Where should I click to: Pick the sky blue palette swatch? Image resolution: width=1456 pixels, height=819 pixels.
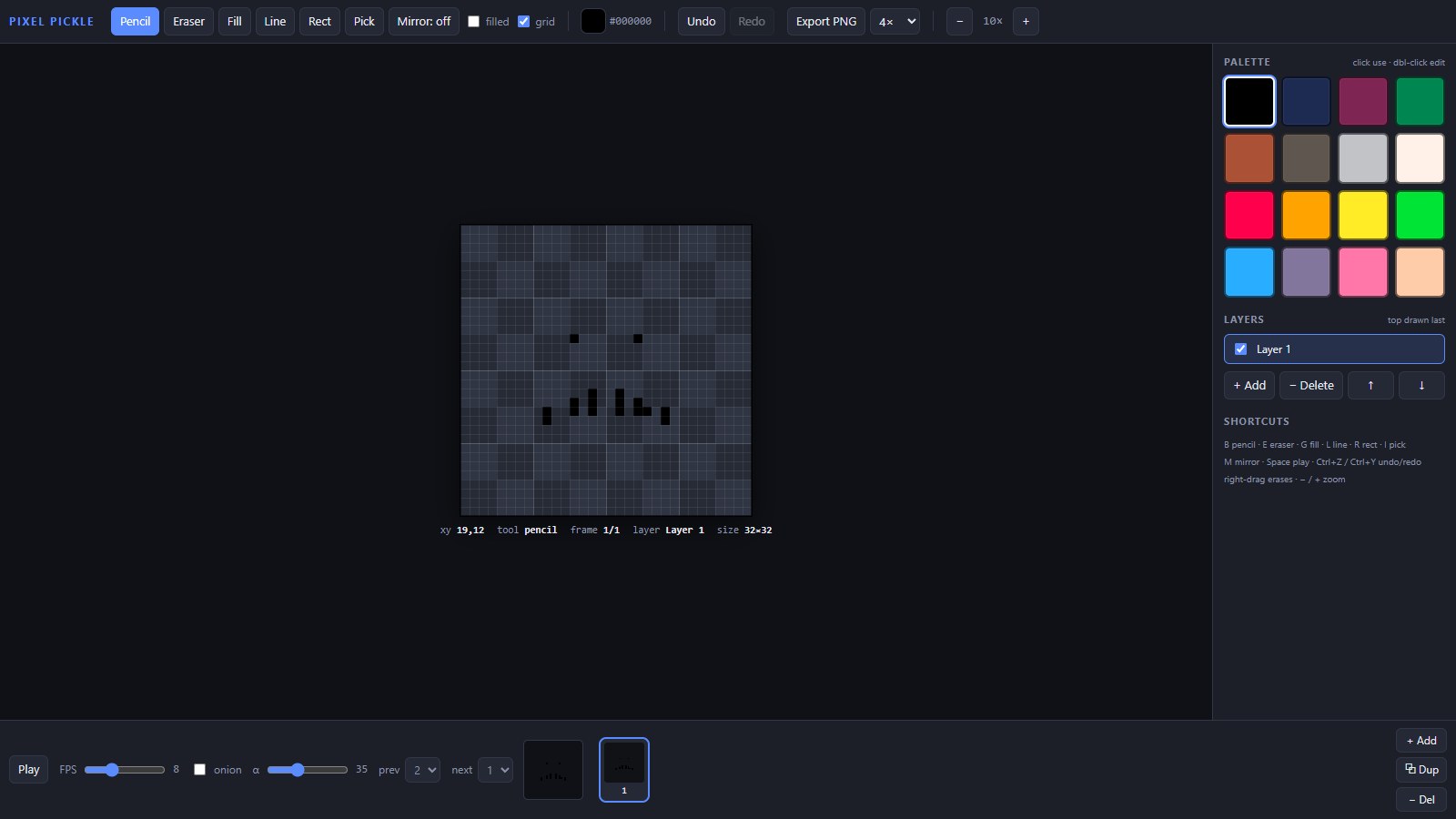point(1249,272)
